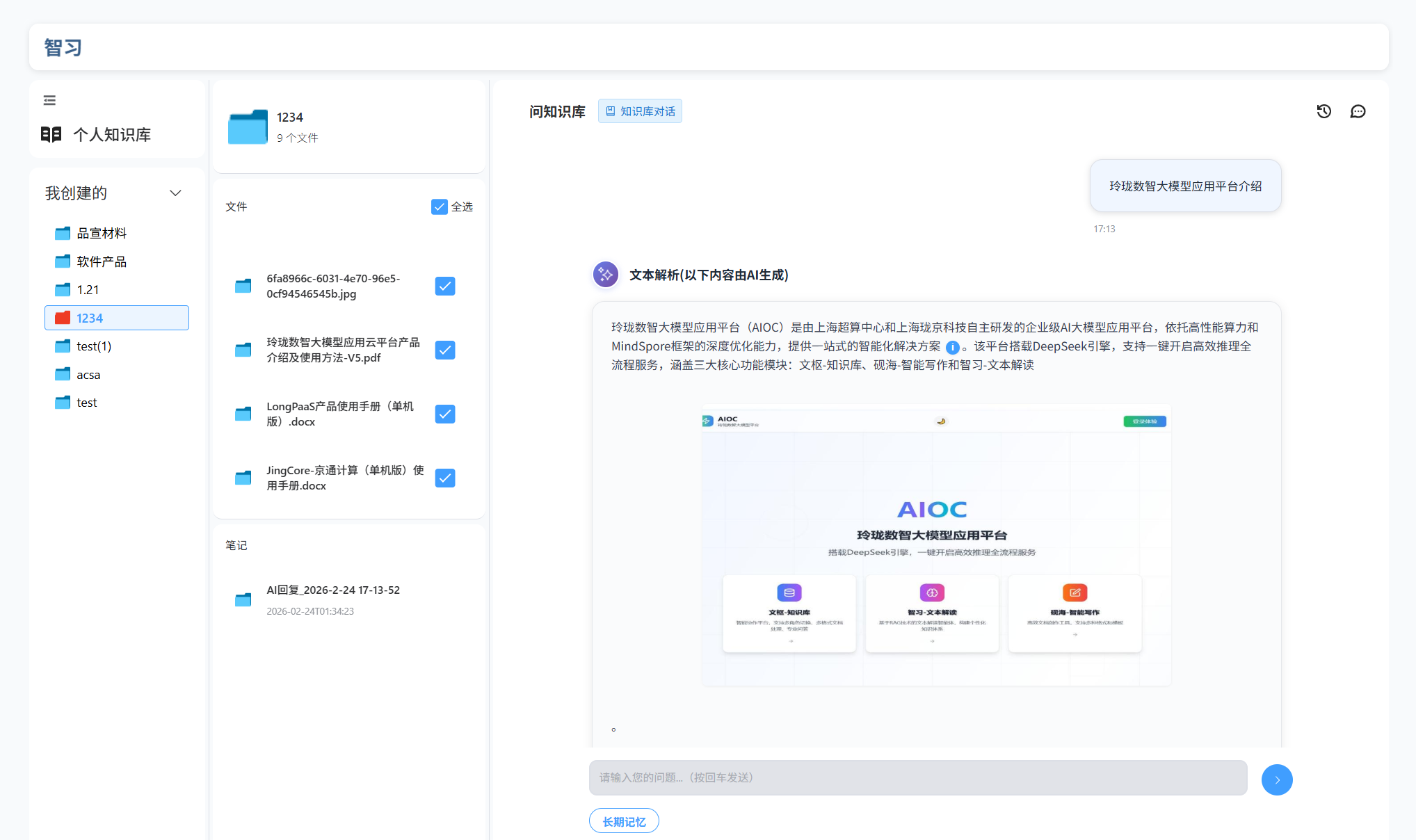Screen dimensions: 1416x840
Task: Click the 知识库对话 tab
Action: click(x=640, y=111)
